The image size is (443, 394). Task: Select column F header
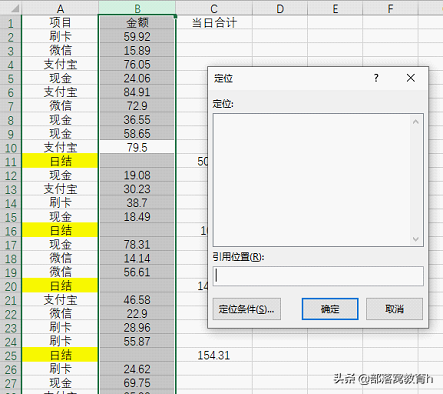(x=390, y=8)
